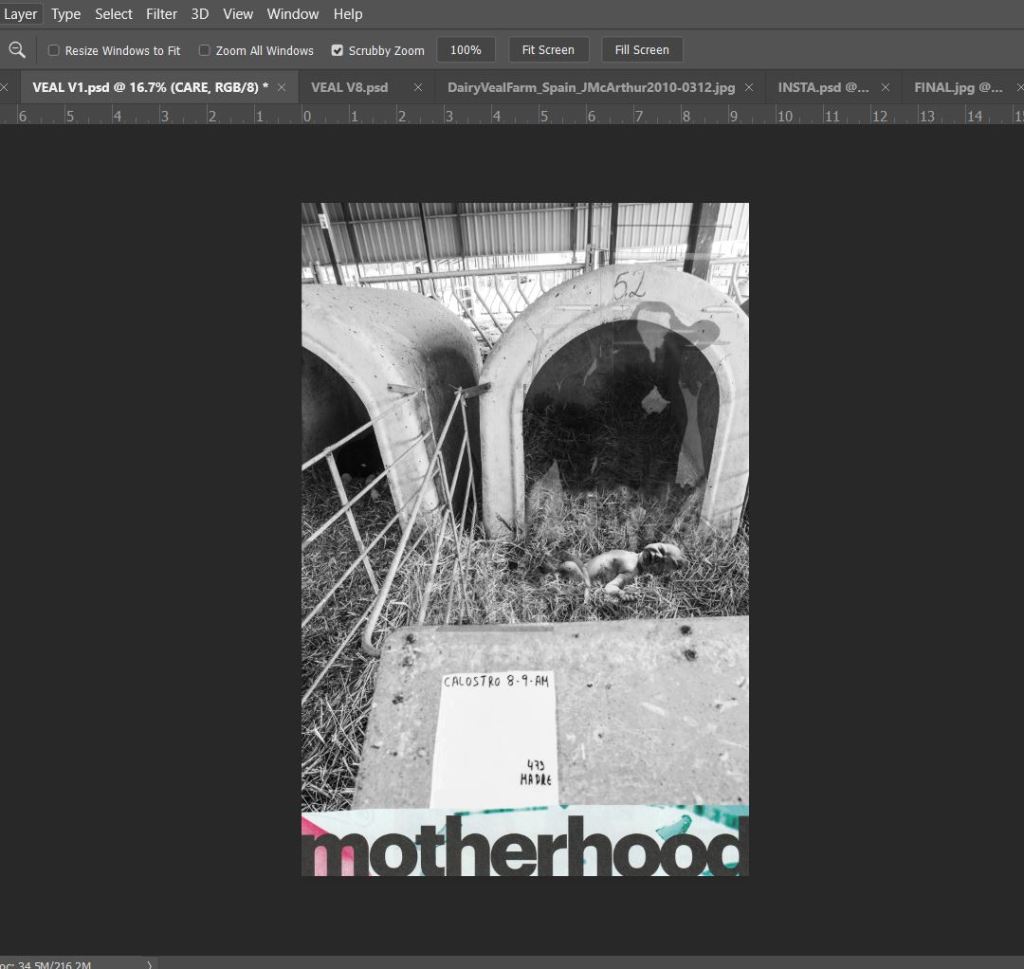Expand the status bar document info arrow
Screen dimensions: 1024x969
(x=150, y=964)
